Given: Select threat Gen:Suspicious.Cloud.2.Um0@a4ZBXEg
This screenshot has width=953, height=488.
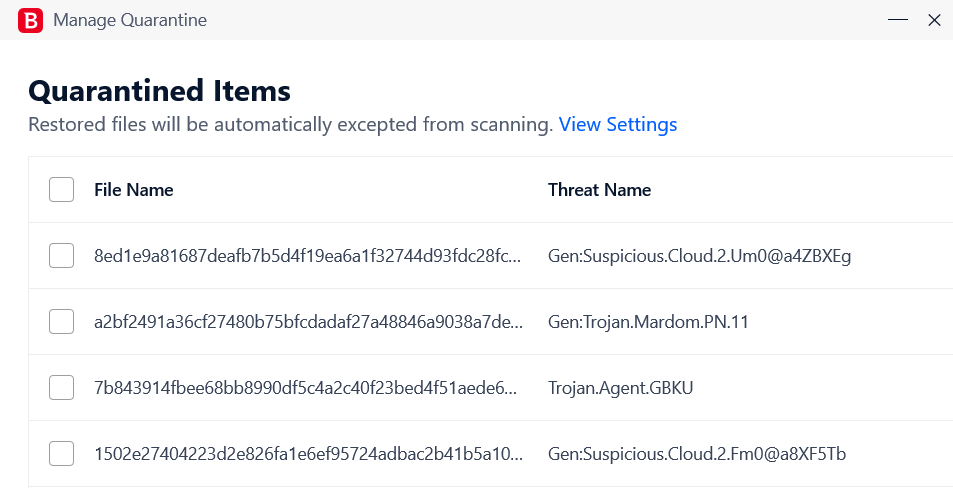Looking at the screenshot, I should tap(700, 256).
